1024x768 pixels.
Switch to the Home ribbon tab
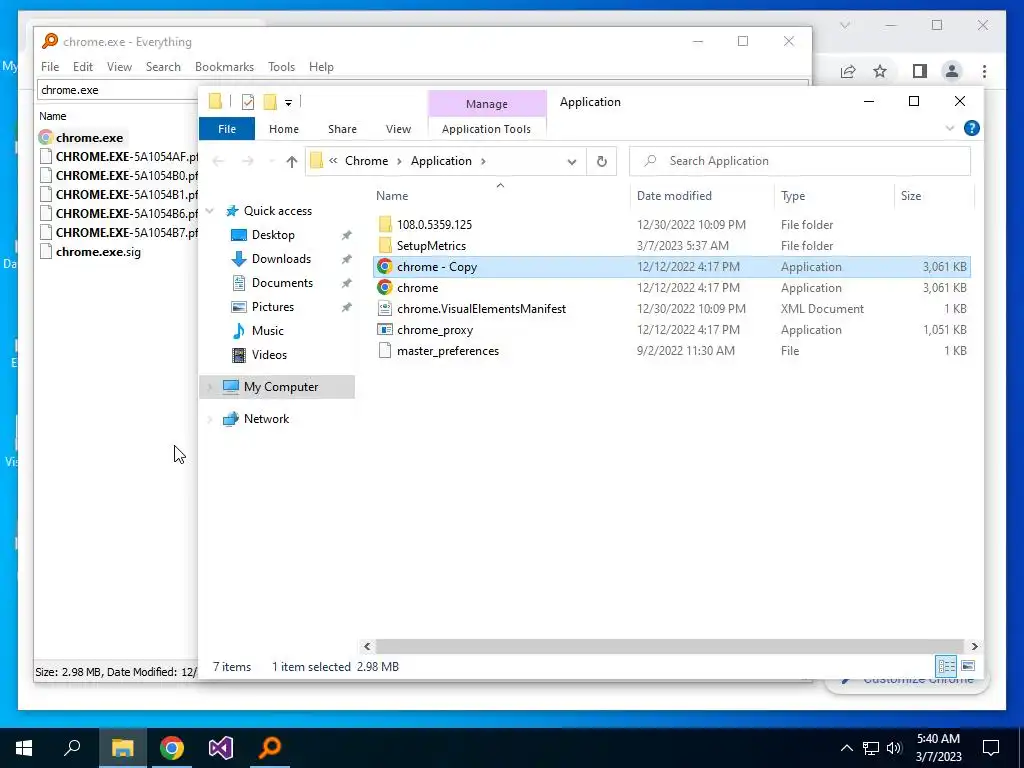[x=283, y=129]
